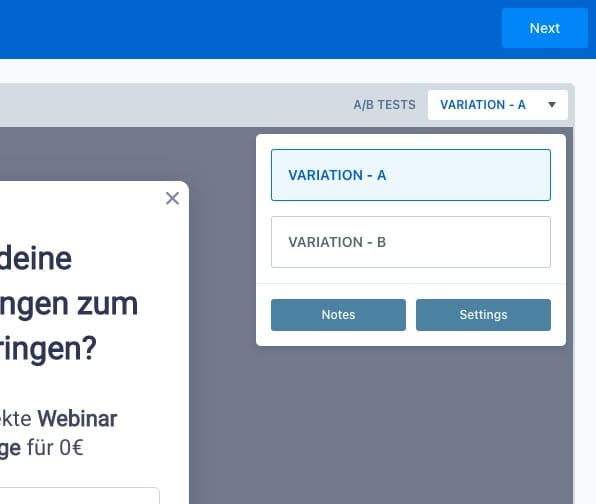Image resolution: width=596 pixels, height=504 pixels.
Task: Open the Notes panel button
Action: tap(338, 315)
